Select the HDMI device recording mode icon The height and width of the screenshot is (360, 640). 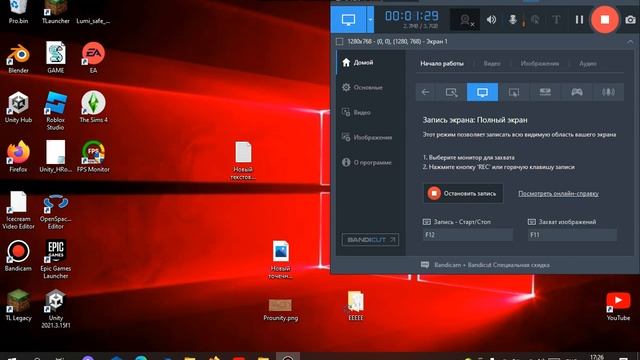pos(545,92)
